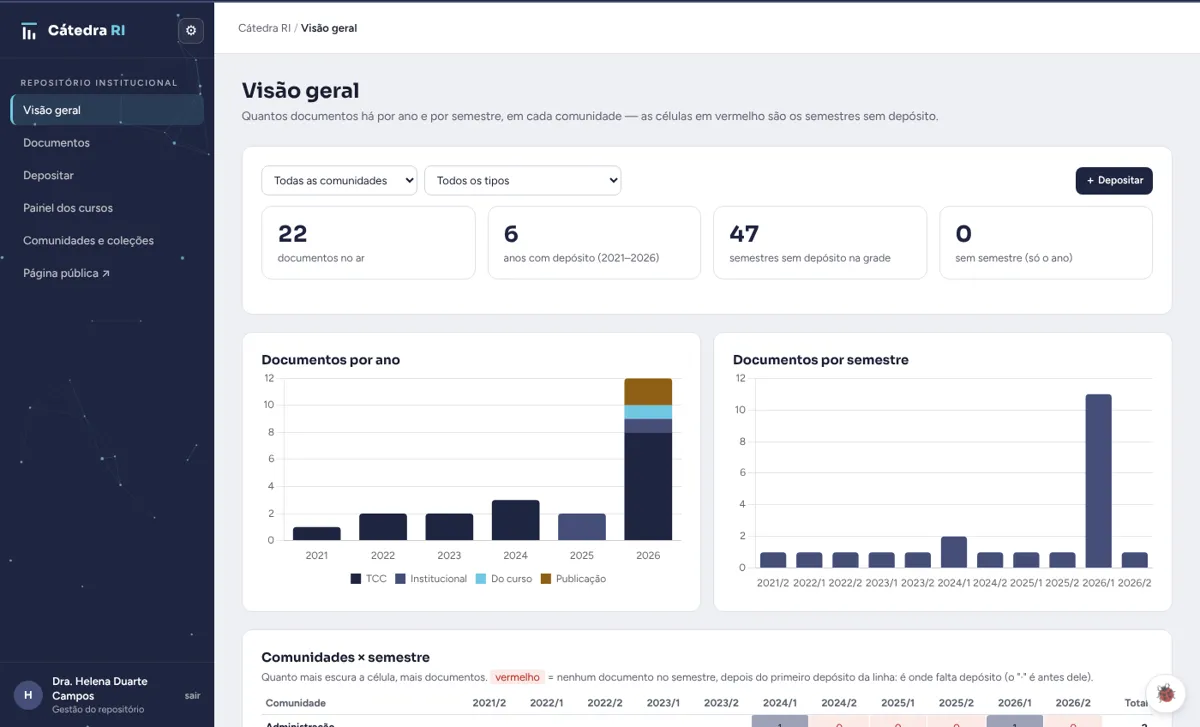
Task: Click the '47 semestres sem depósito' card
Action: (x=820, y=243)
